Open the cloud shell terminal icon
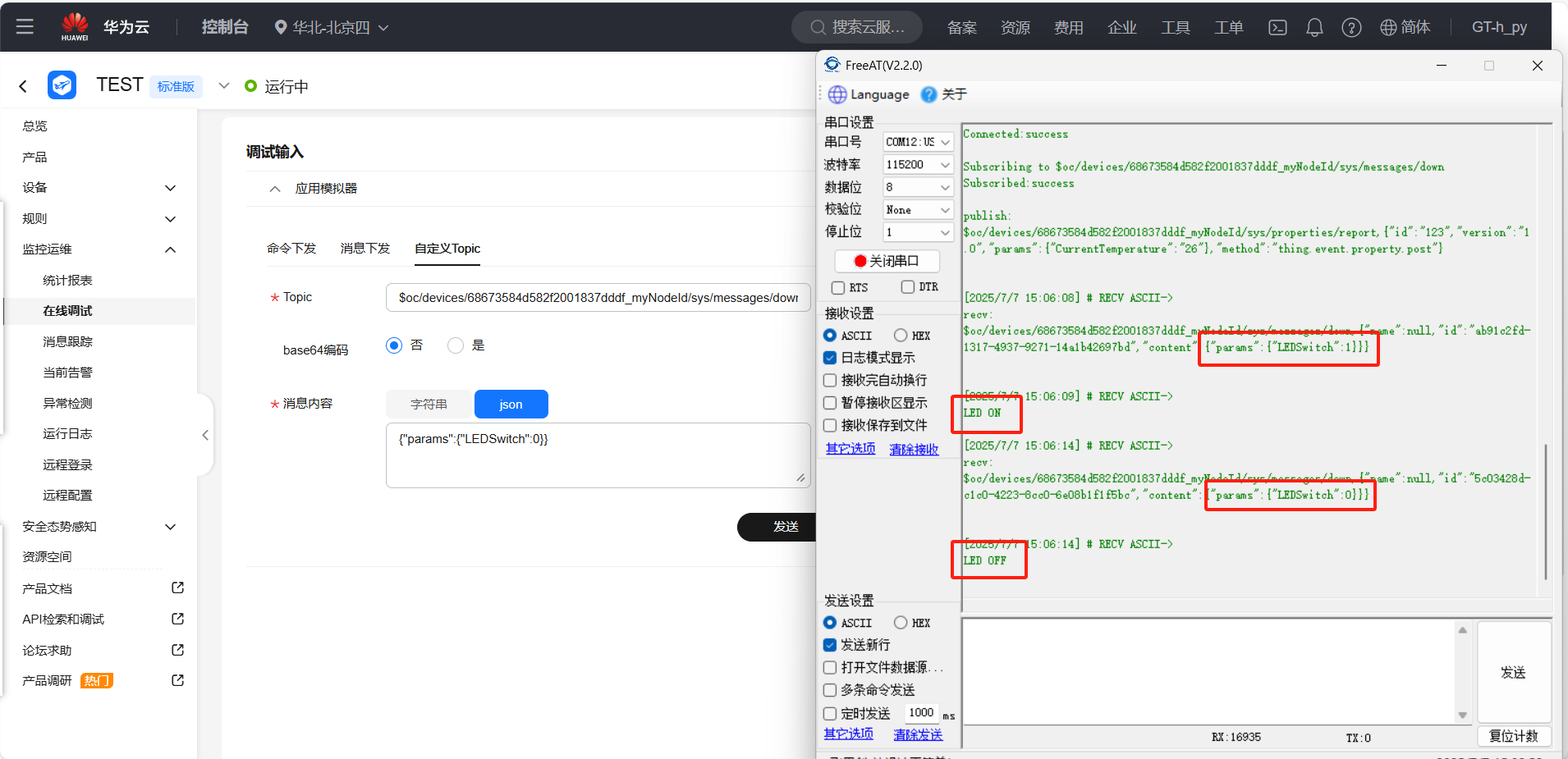Image resolution: width=1568 pixels, height=759 pixels. point(1277,27)
